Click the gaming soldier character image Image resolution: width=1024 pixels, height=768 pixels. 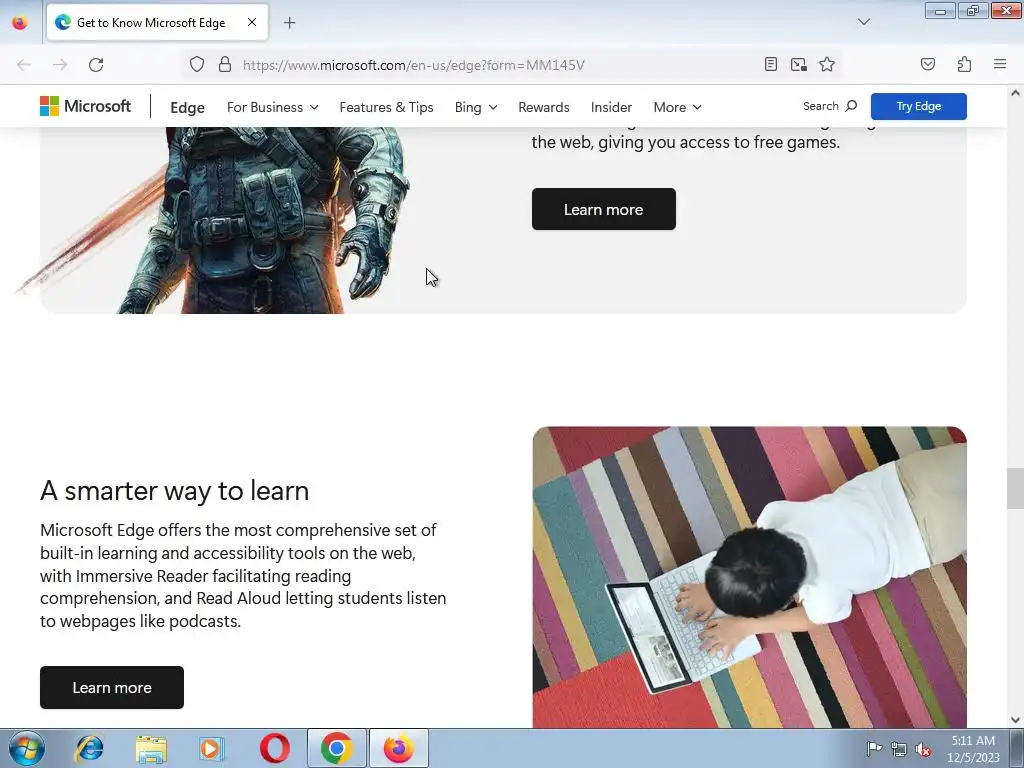coord(261,219)
